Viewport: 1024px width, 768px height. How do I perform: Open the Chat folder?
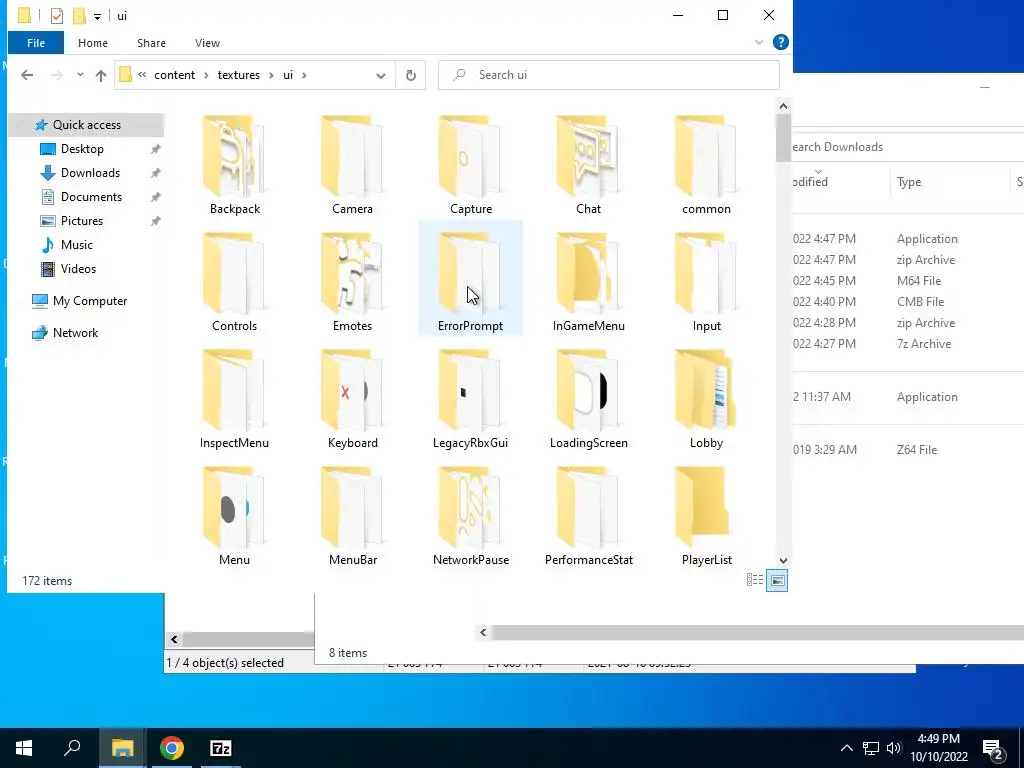click(x=588, y=166)
